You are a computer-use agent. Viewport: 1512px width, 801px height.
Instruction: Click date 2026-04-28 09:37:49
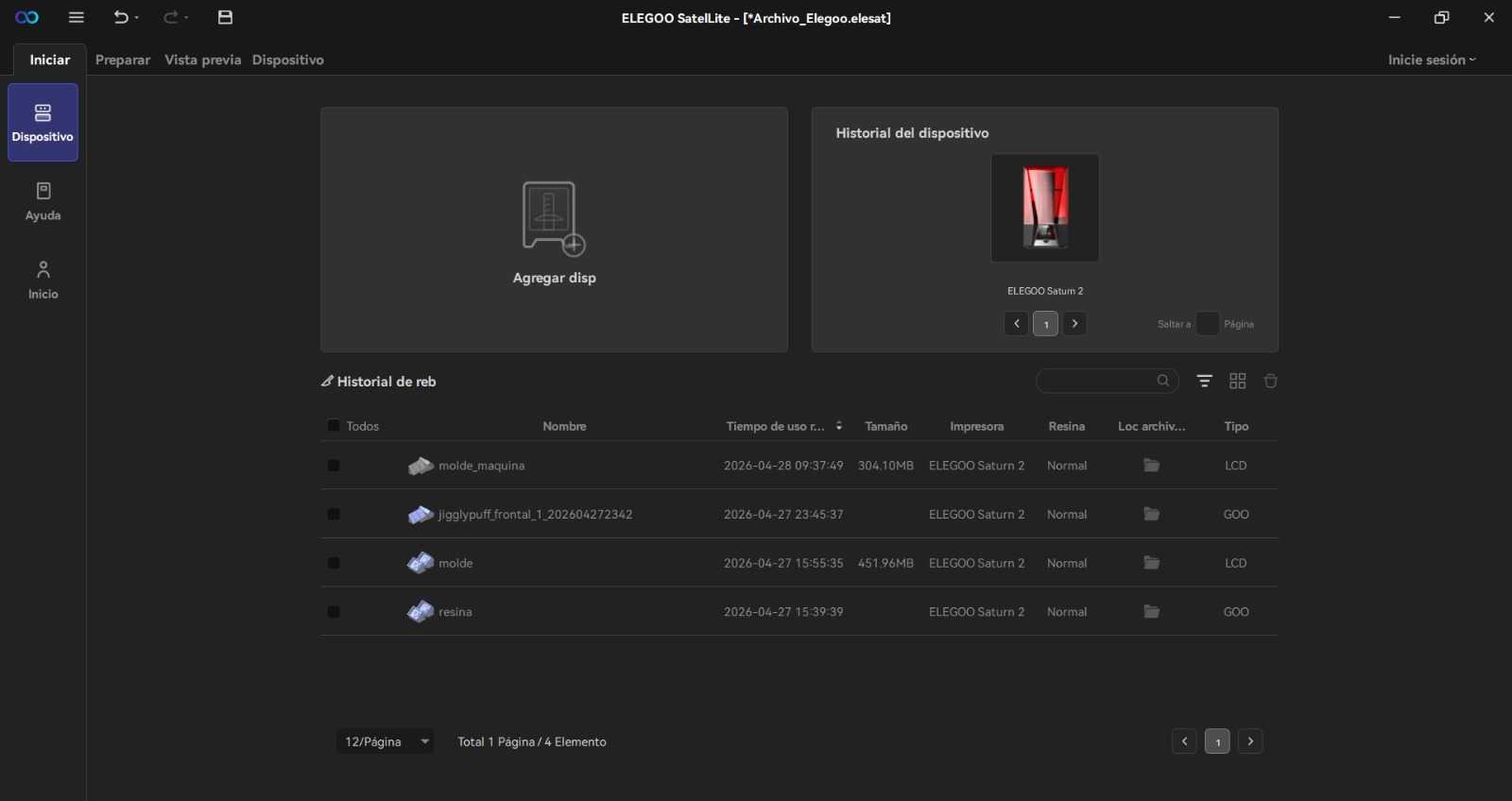pyautogui.click(x=783, y=466)
